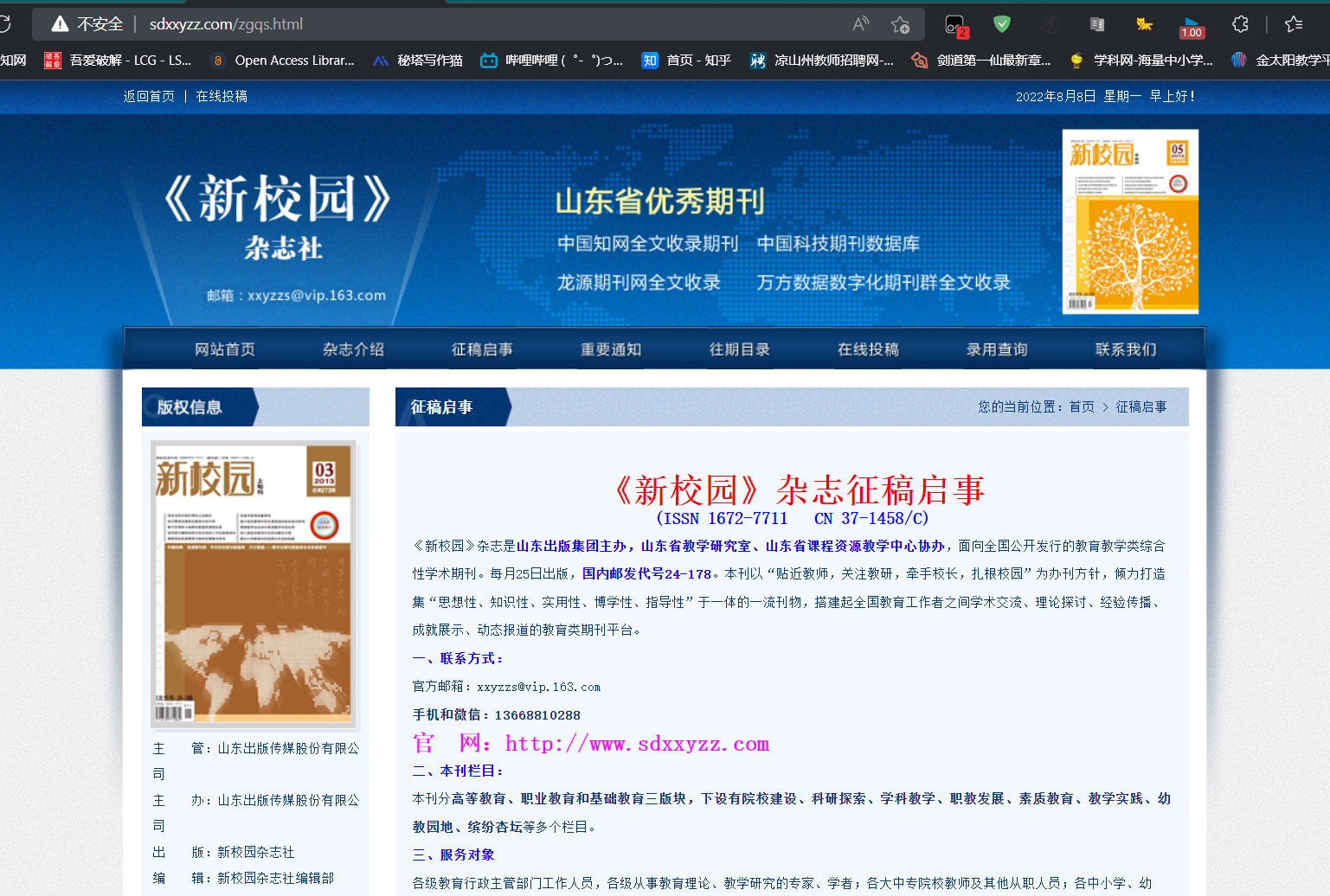Image resolution: width=1330 pixels, height=896 pixels.
Task: Click 出版:新校园杂志社 sidebar line
Action: [x=223, y=852]
